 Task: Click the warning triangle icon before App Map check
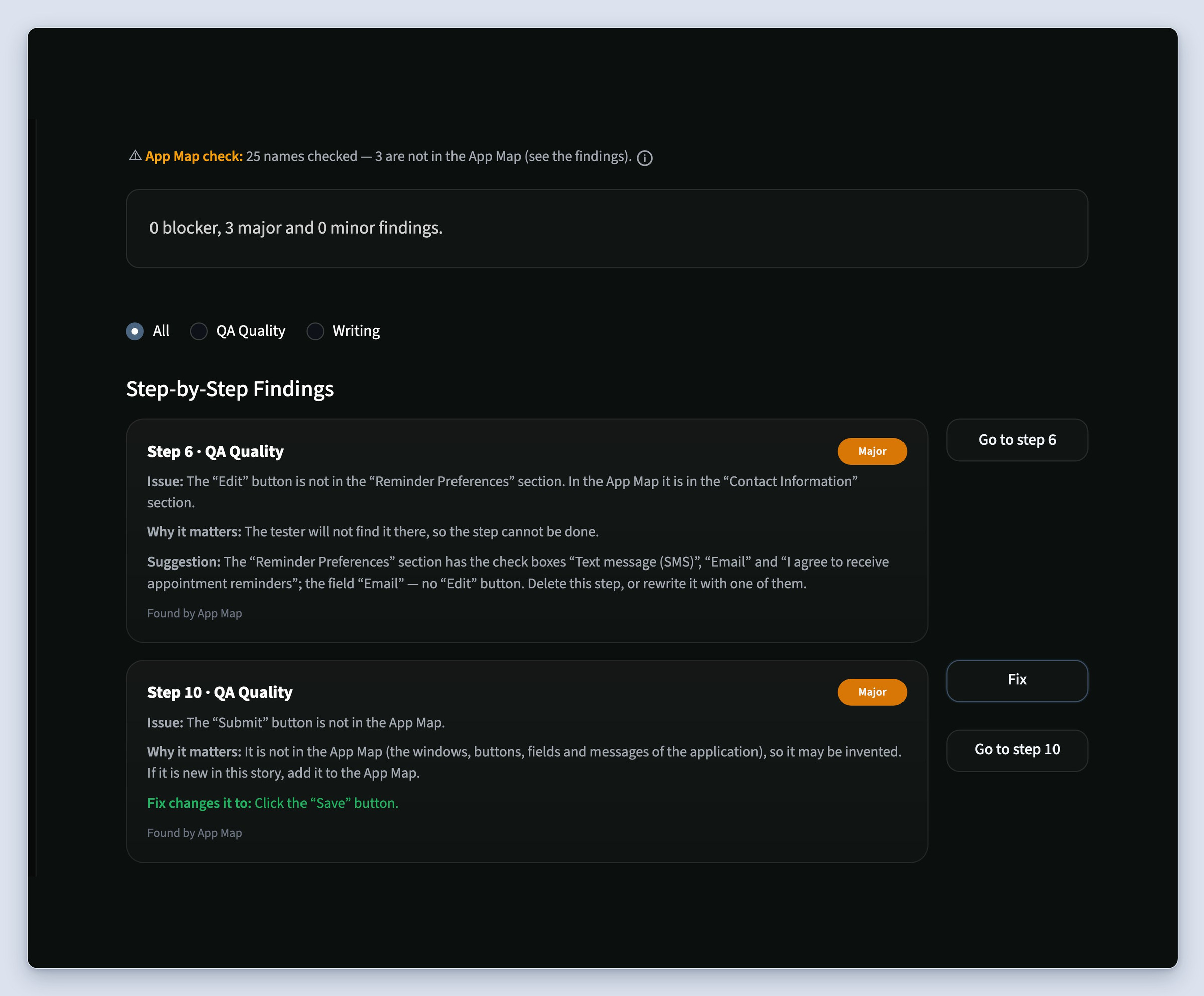pyautogui.click(x=135, y=156)
